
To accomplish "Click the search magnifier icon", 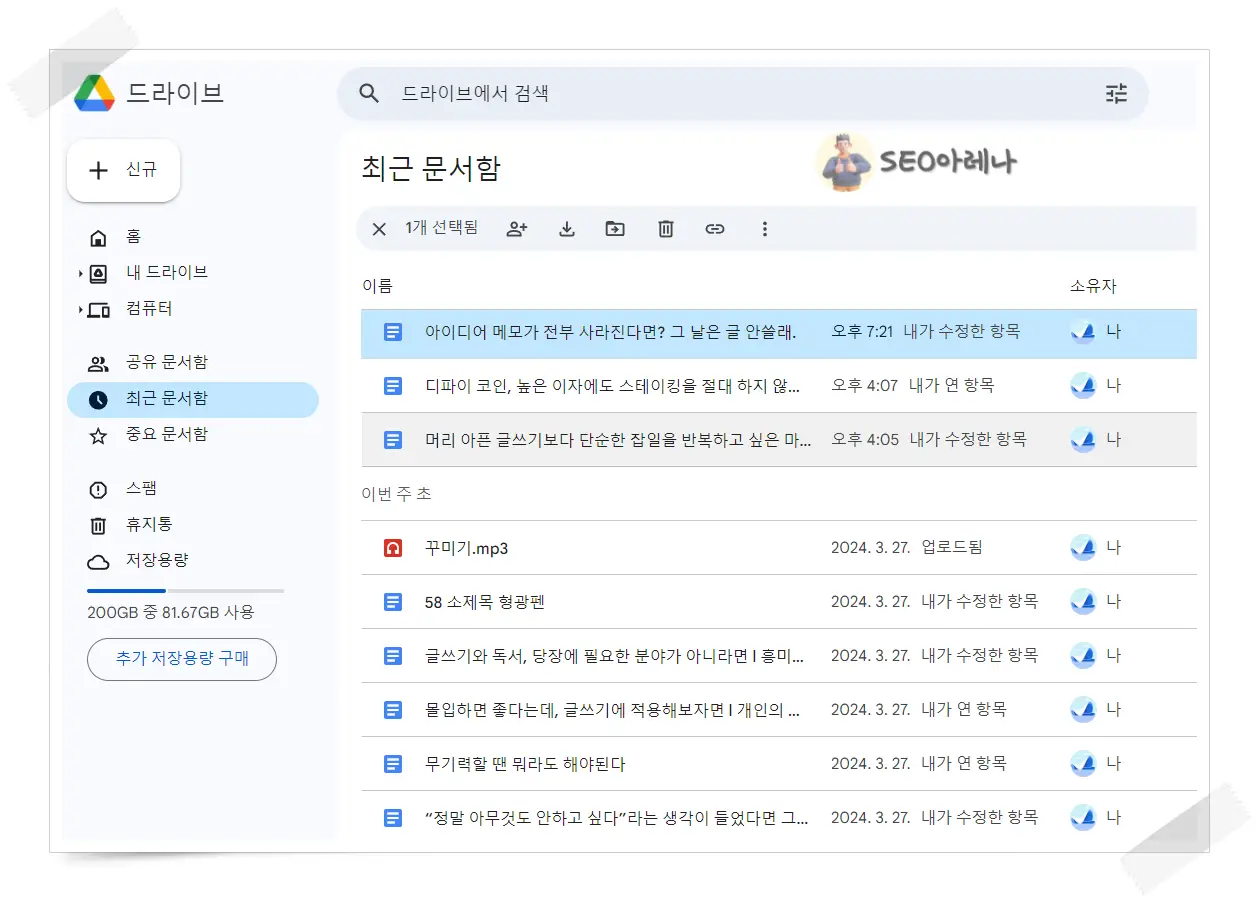I will click(x=369, y=94).
